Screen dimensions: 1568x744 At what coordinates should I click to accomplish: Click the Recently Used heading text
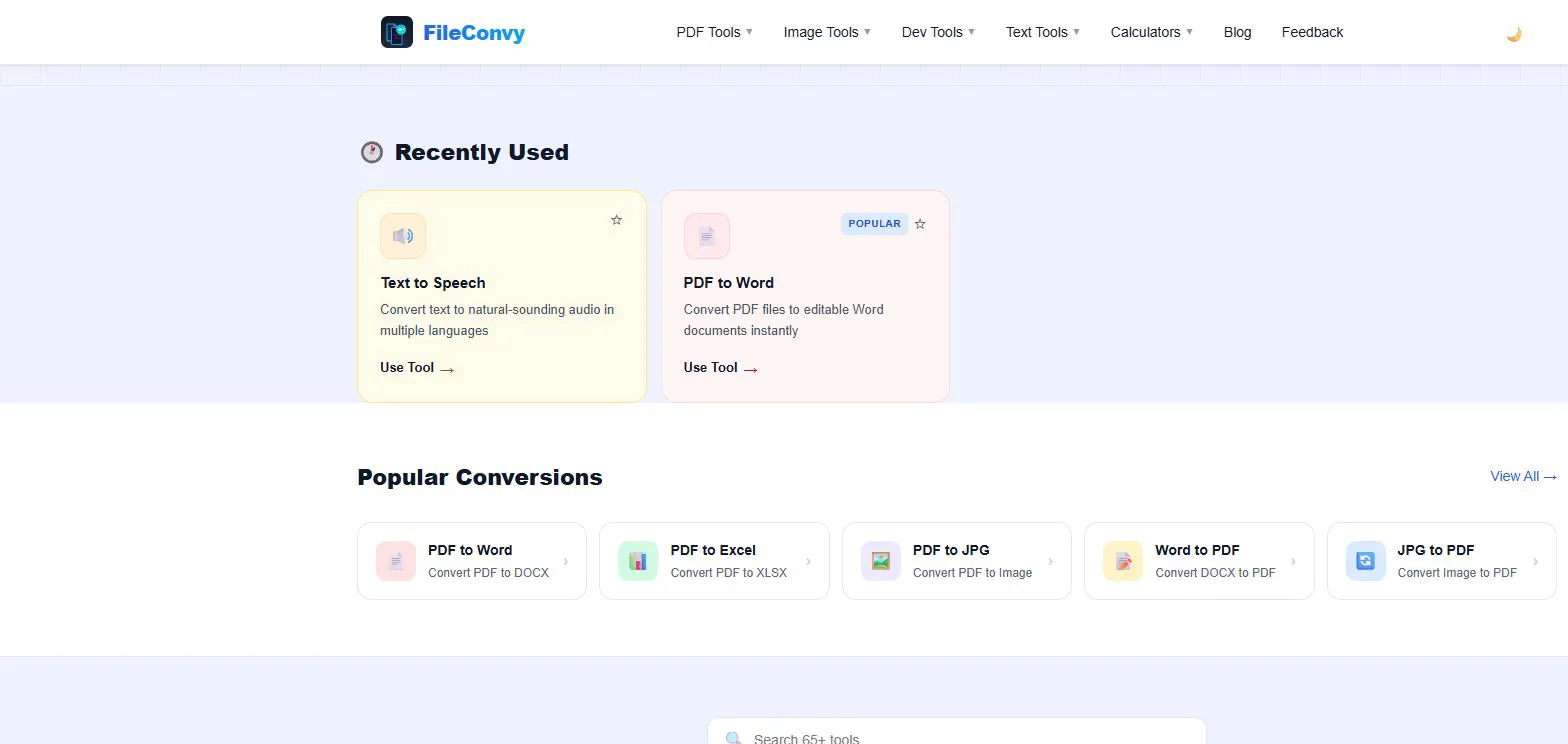click(x=482, y=152)
